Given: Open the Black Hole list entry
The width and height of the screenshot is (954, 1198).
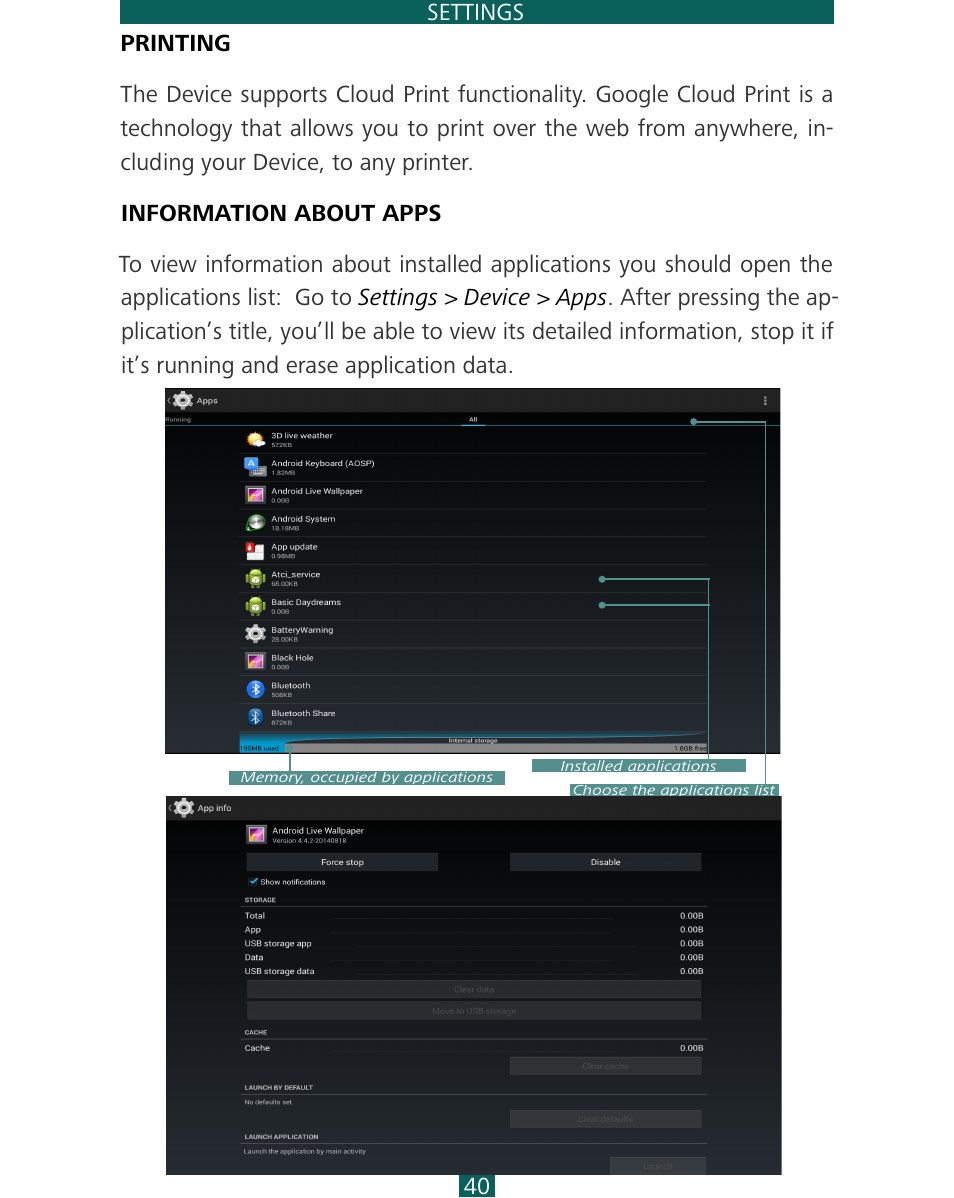Looking at the screenshot, I should [x=474, y=661].
